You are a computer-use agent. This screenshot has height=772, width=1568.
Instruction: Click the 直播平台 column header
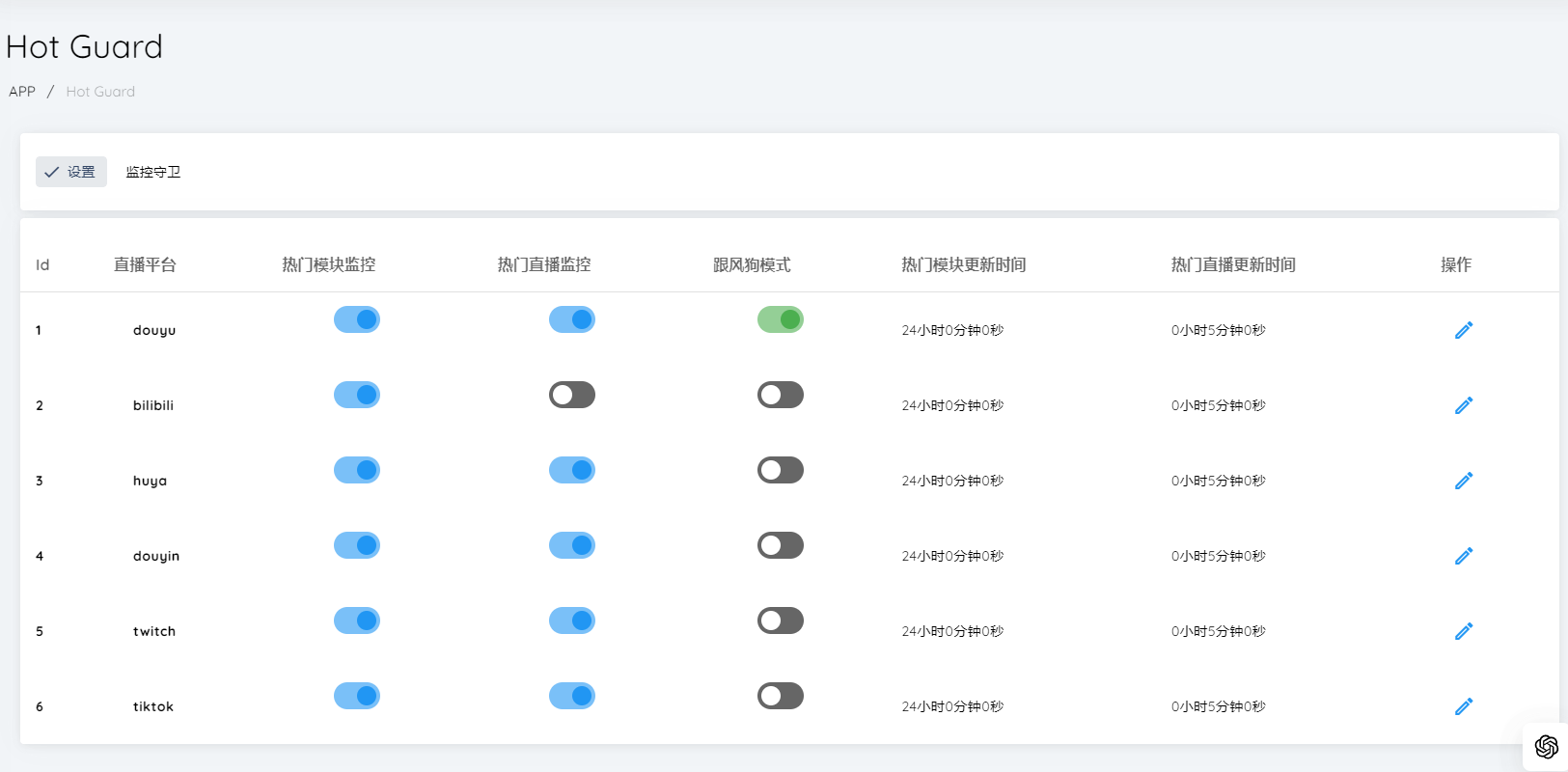[145, 264]
